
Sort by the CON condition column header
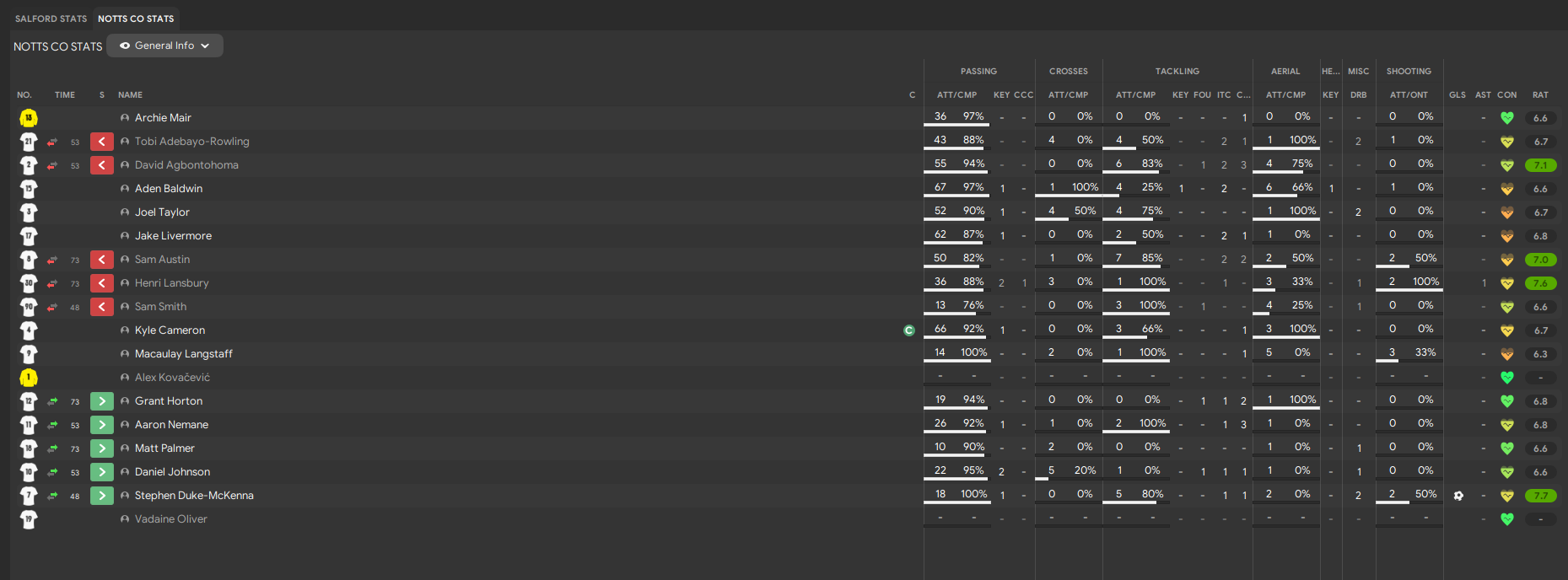pos(1507,95)
